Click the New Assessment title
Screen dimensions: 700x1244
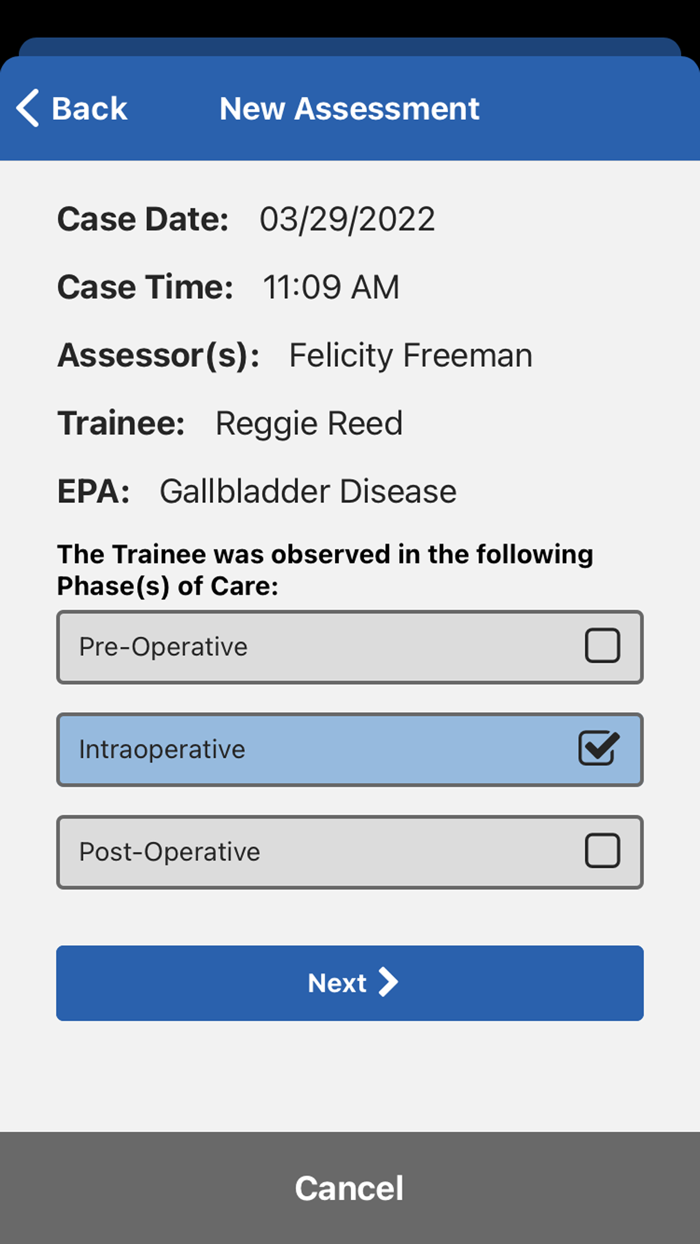(349, 107)
